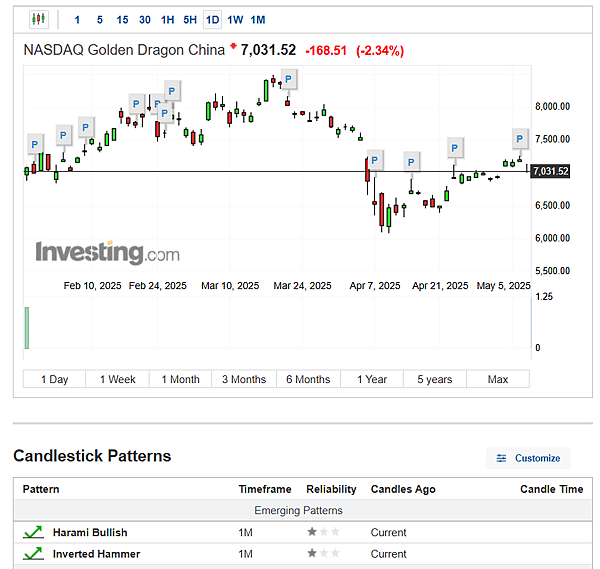Select the 1 minute interval
The image size is (600, 569).
point(77,20)
